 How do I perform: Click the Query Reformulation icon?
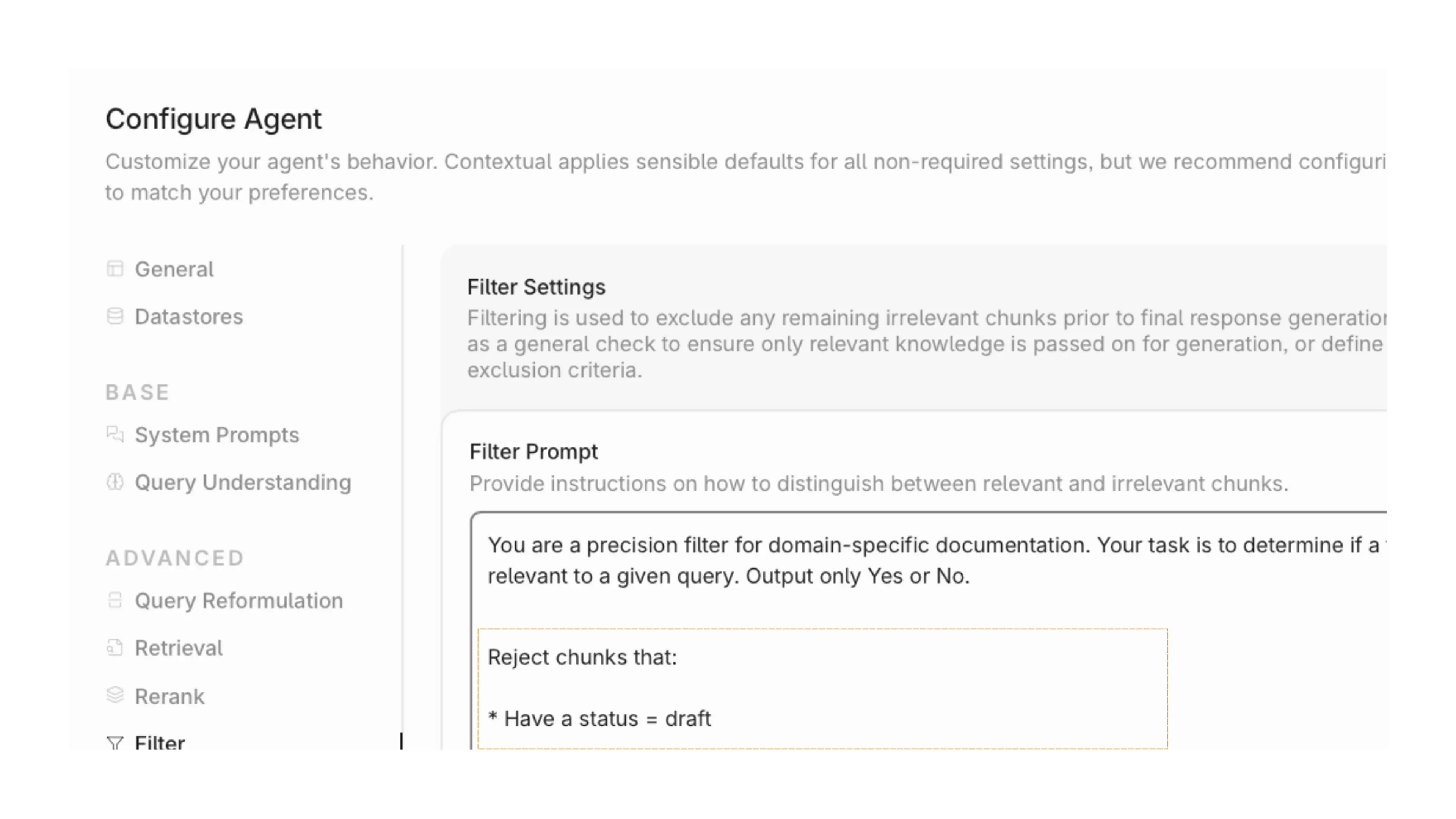coord(115,600)
